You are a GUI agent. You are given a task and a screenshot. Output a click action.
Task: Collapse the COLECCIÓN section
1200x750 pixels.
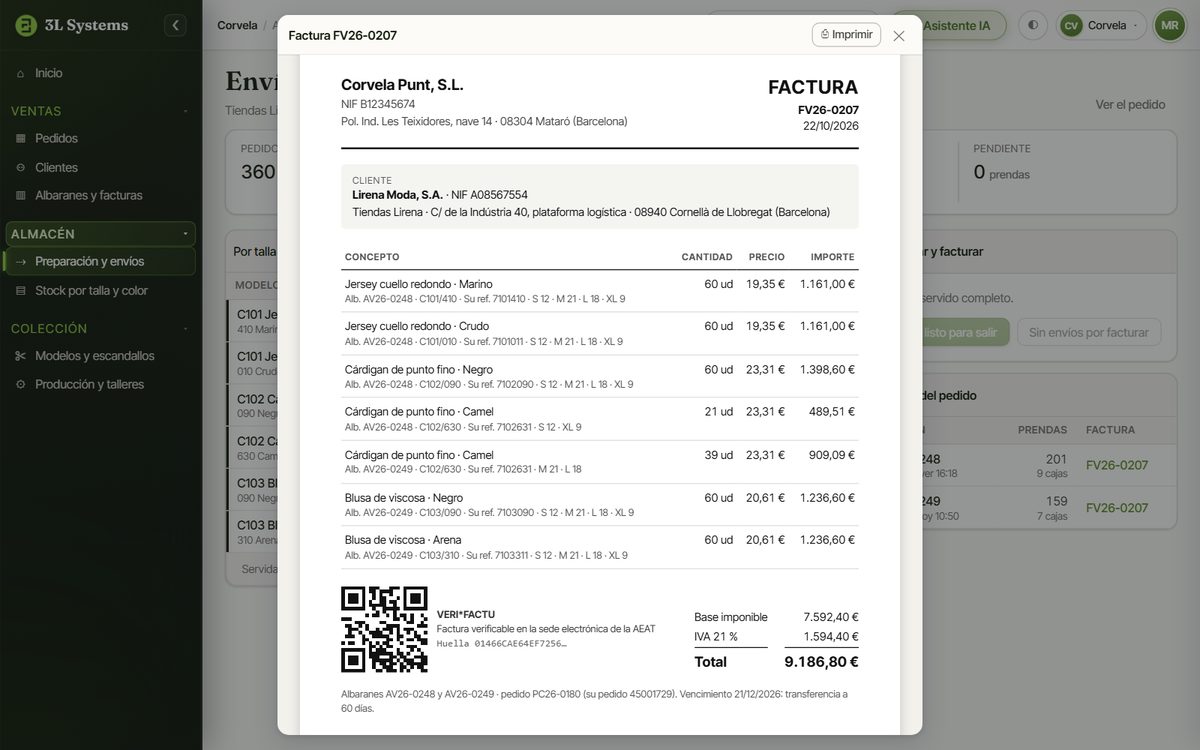pyautogui.click(x=185, y=328)
